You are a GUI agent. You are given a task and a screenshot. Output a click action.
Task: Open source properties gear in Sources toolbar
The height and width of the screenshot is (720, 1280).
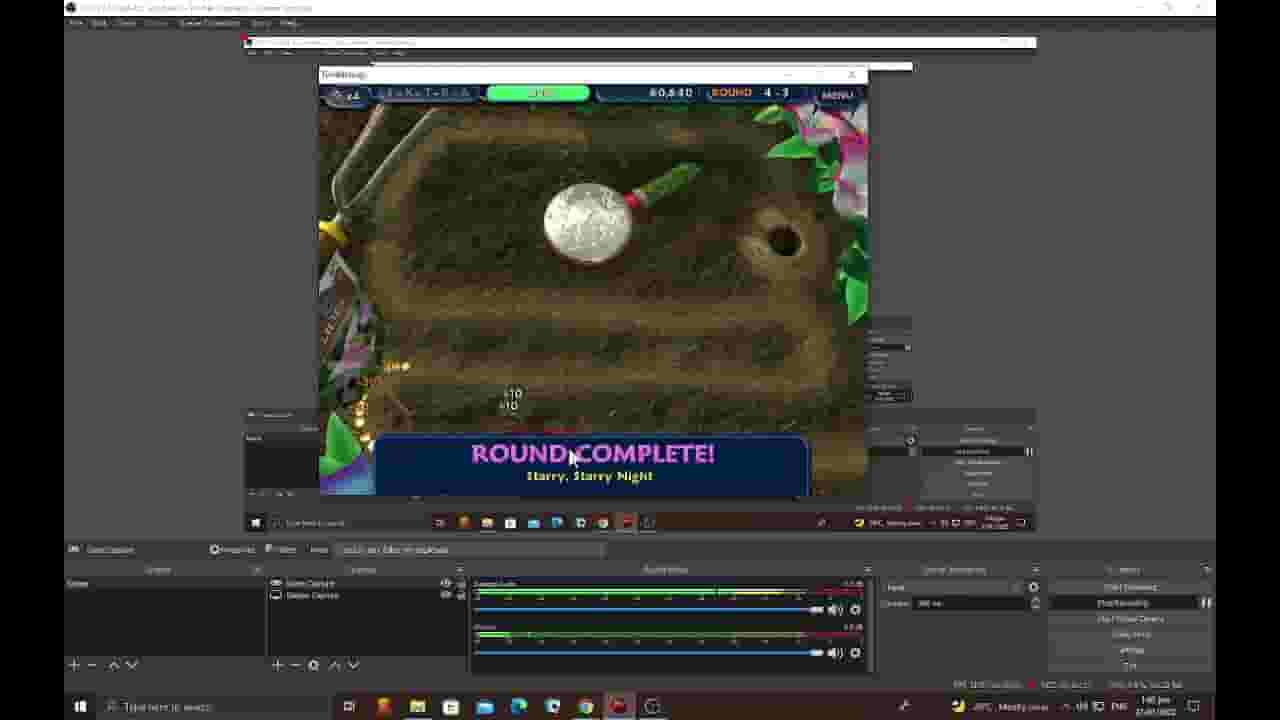[314, 665]
